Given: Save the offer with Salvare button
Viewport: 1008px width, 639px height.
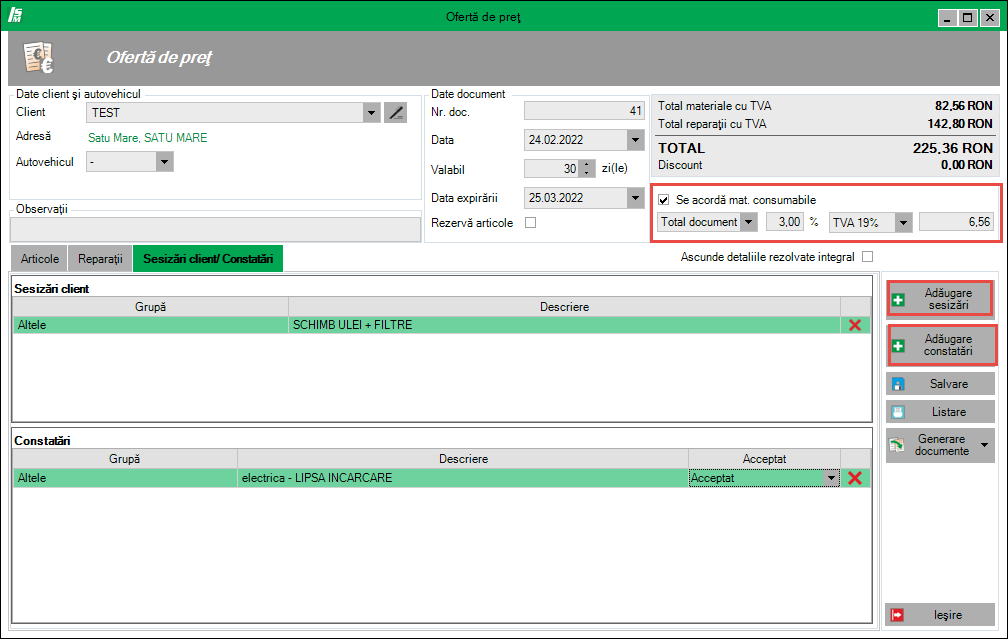Looking at the screenshot, I should click(940, 384).
